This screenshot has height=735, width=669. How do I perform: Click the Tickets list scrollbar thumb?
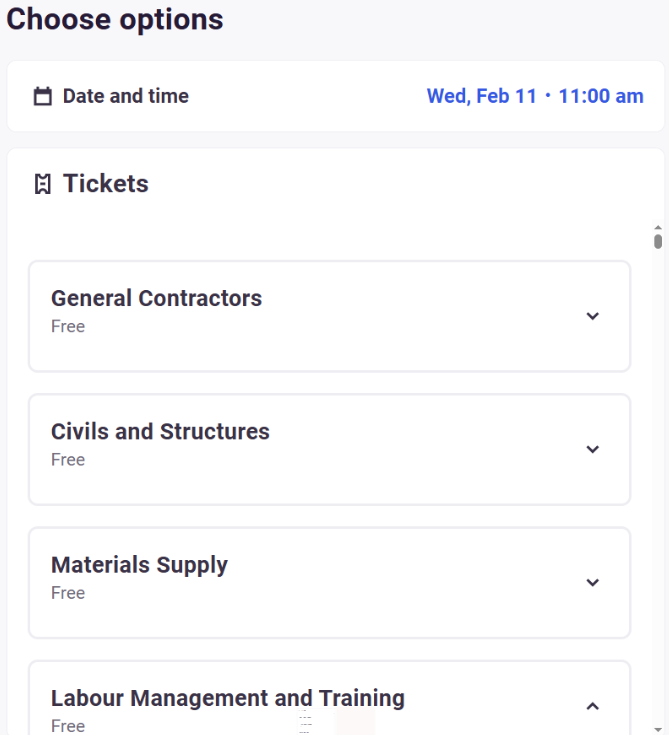coord(658,241)
